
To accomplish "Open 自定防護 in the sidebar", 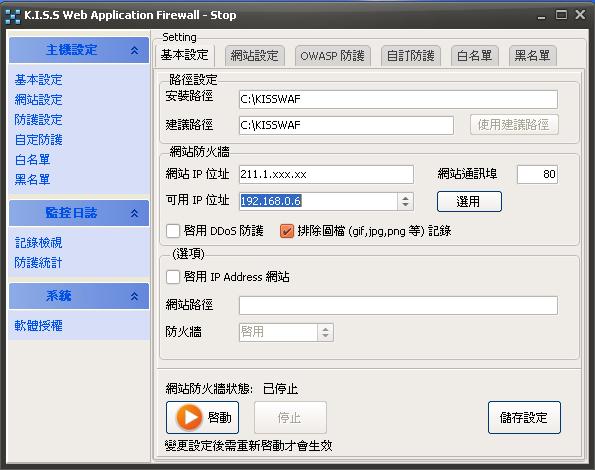I will click(38, 140).
